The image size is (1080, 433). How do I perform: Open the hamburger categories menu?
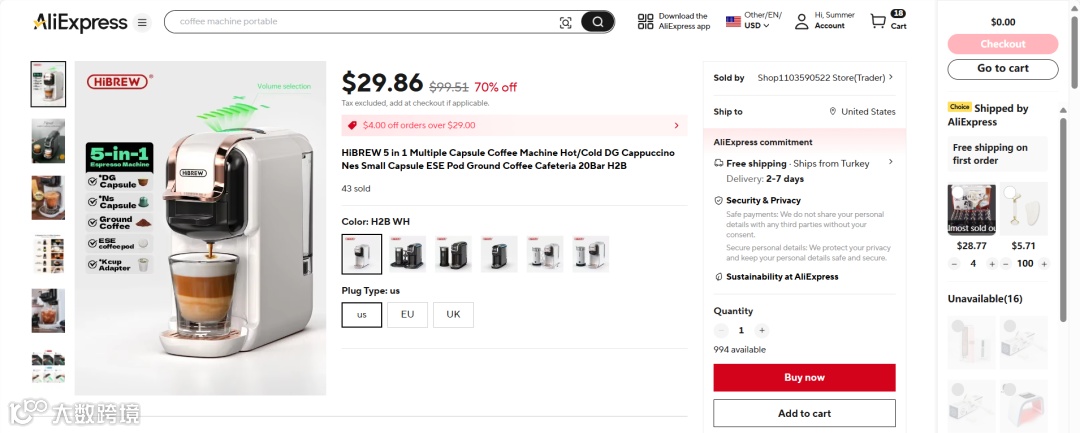click(142, 22)
